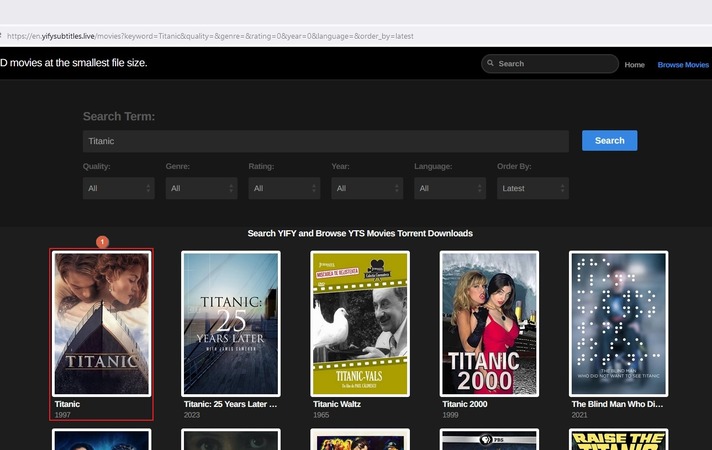
Task: Open the Browse Movies menu link
Action: tap(683, 65)
